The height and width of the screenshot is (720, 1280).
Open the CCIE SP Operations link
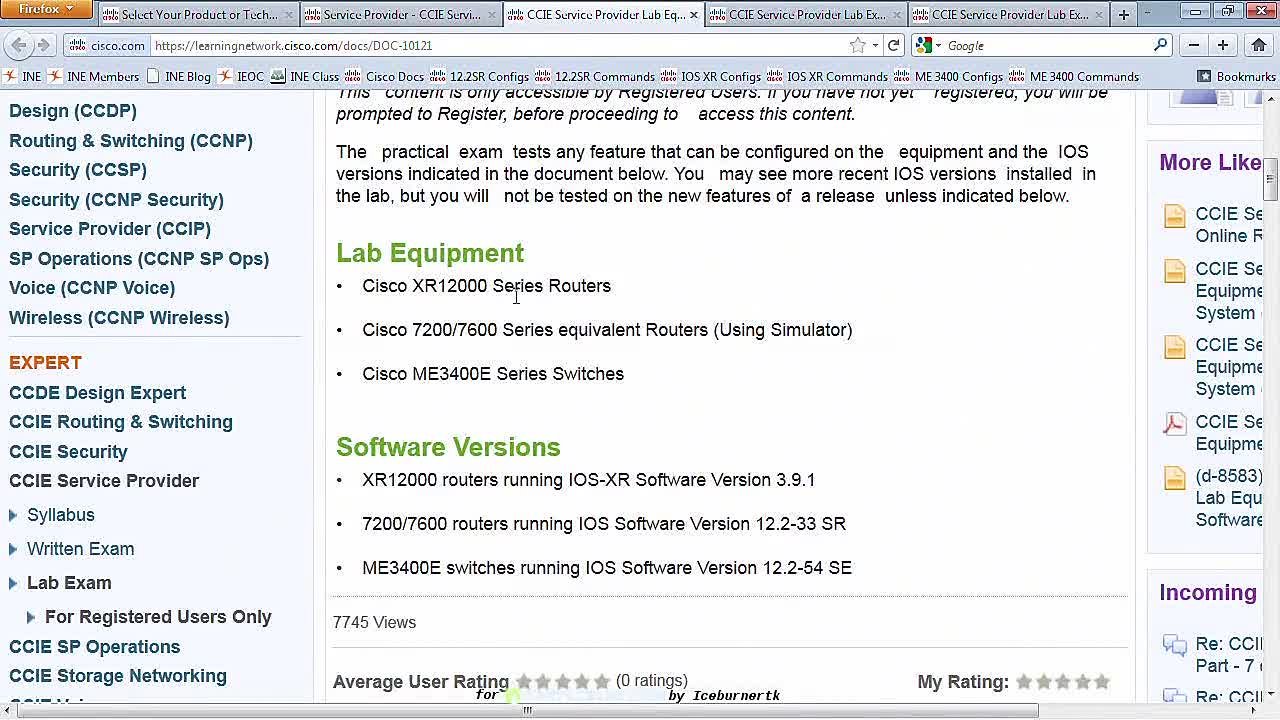point(95,647)
